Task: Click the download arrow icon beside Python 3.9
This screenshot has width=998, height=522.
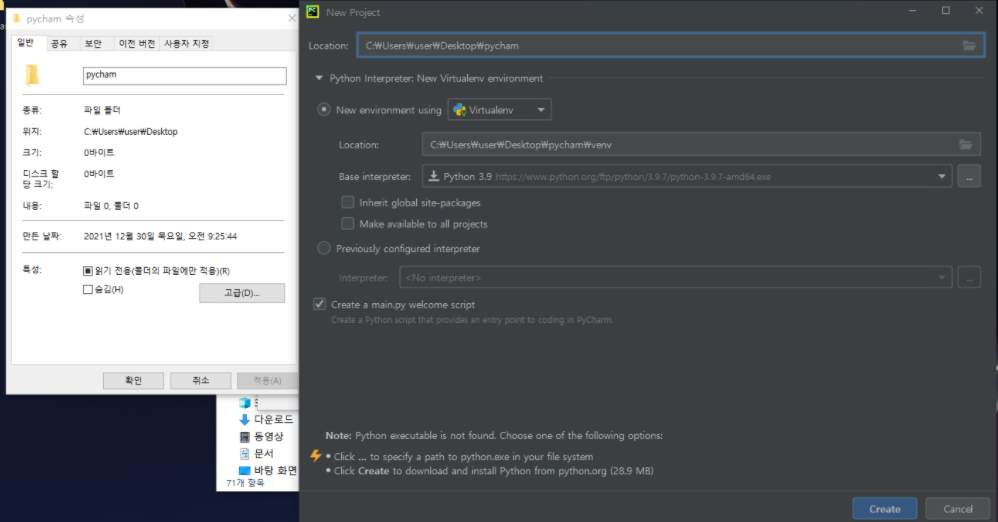Action: click(x=433, y=176)
